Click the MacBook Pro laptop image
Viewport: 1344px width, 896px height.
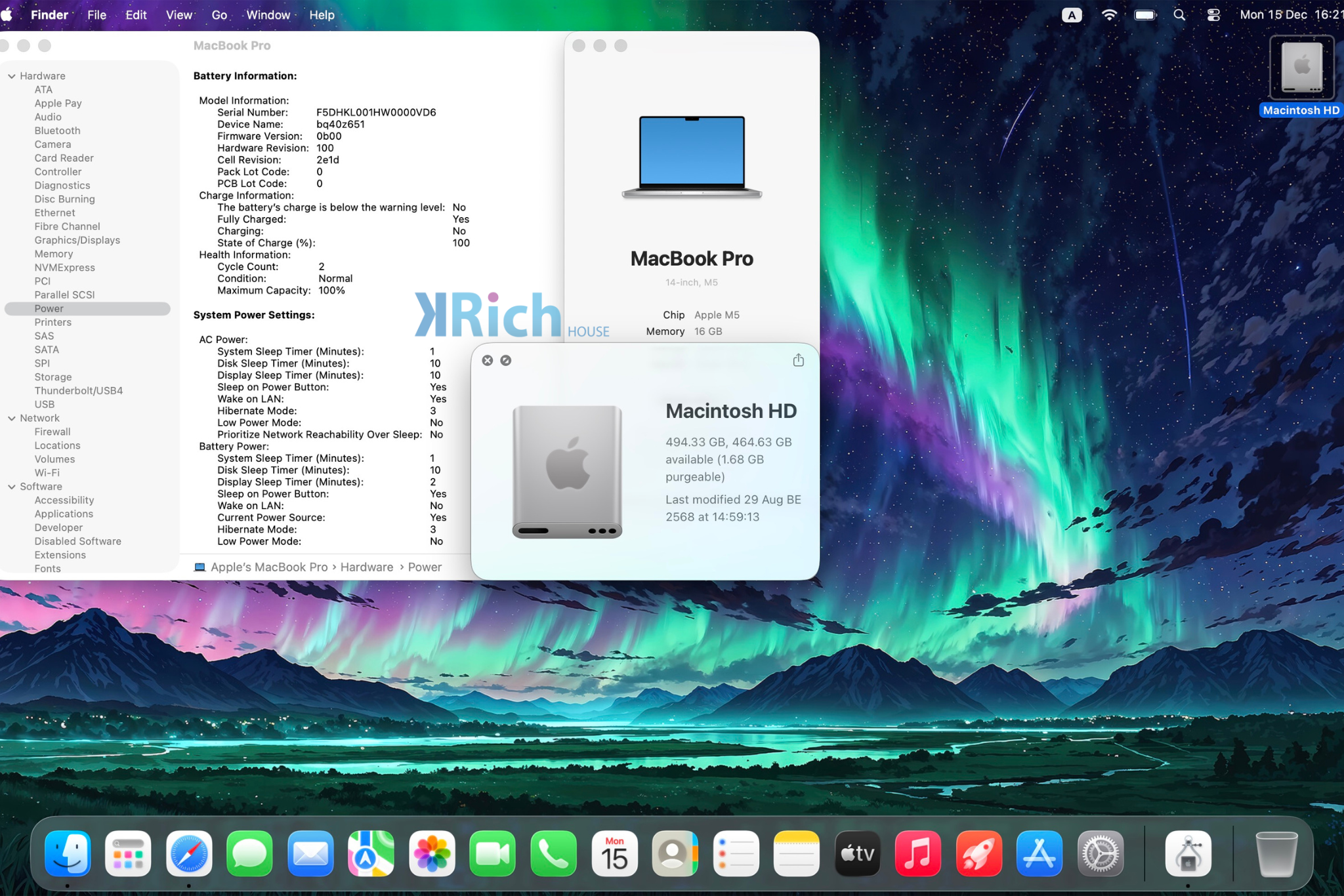pyautogui.click(x=692, y=156)
